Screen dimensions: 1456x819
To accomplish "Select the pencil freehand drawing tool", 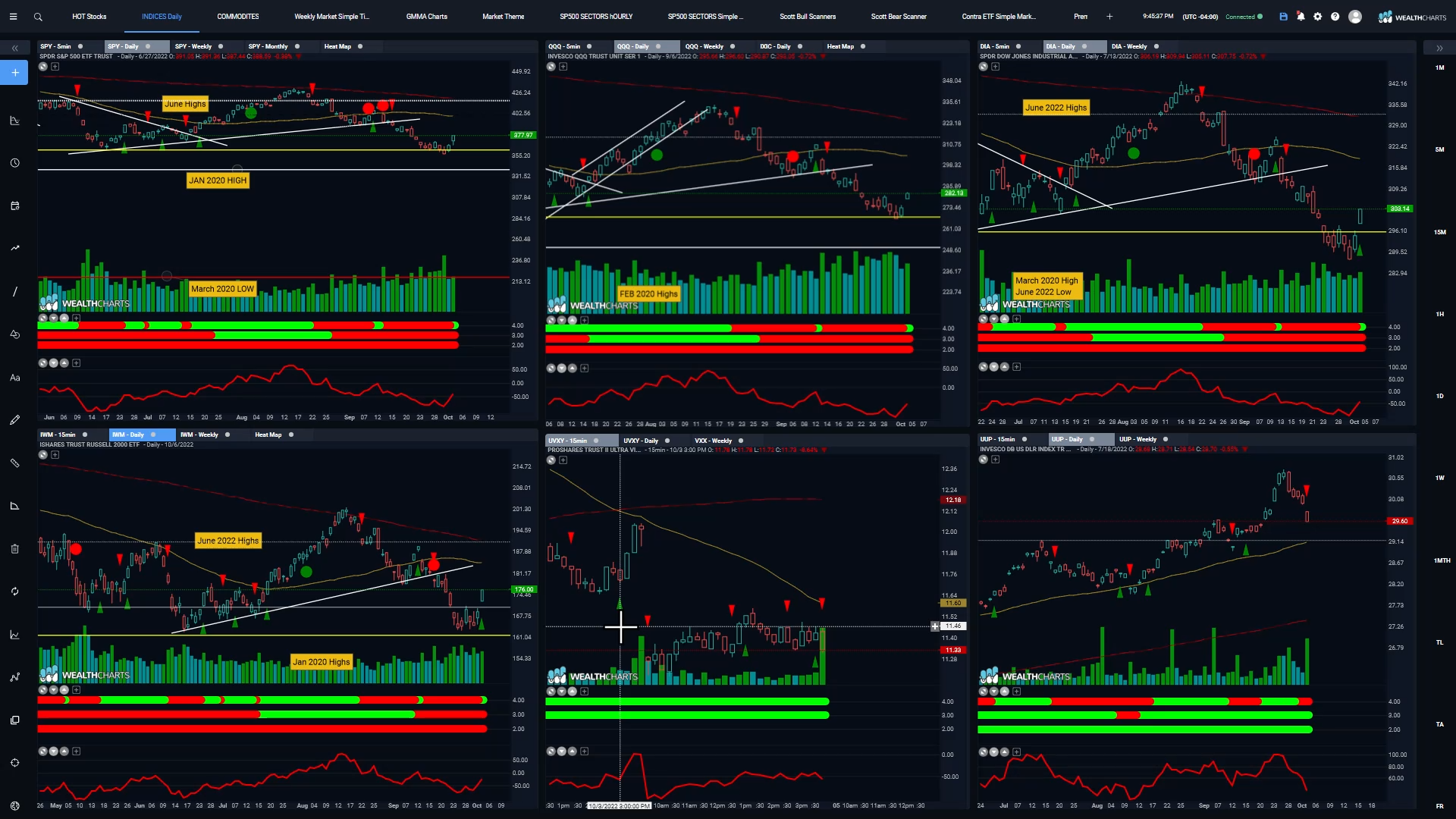I will tap(14, 420).
